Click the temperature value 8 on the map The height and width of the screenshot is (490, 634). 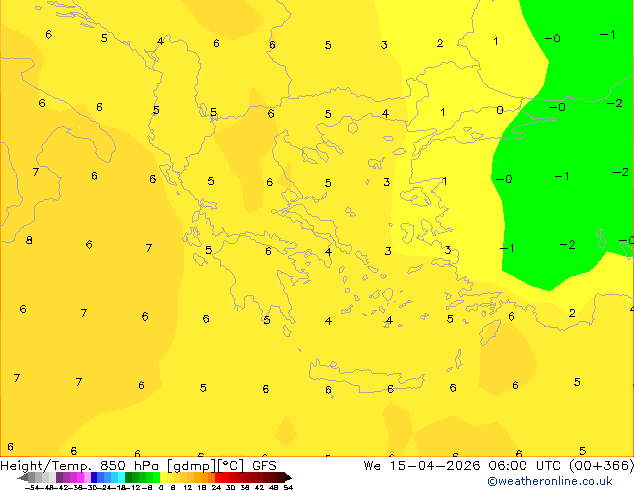tap(29, 241)
